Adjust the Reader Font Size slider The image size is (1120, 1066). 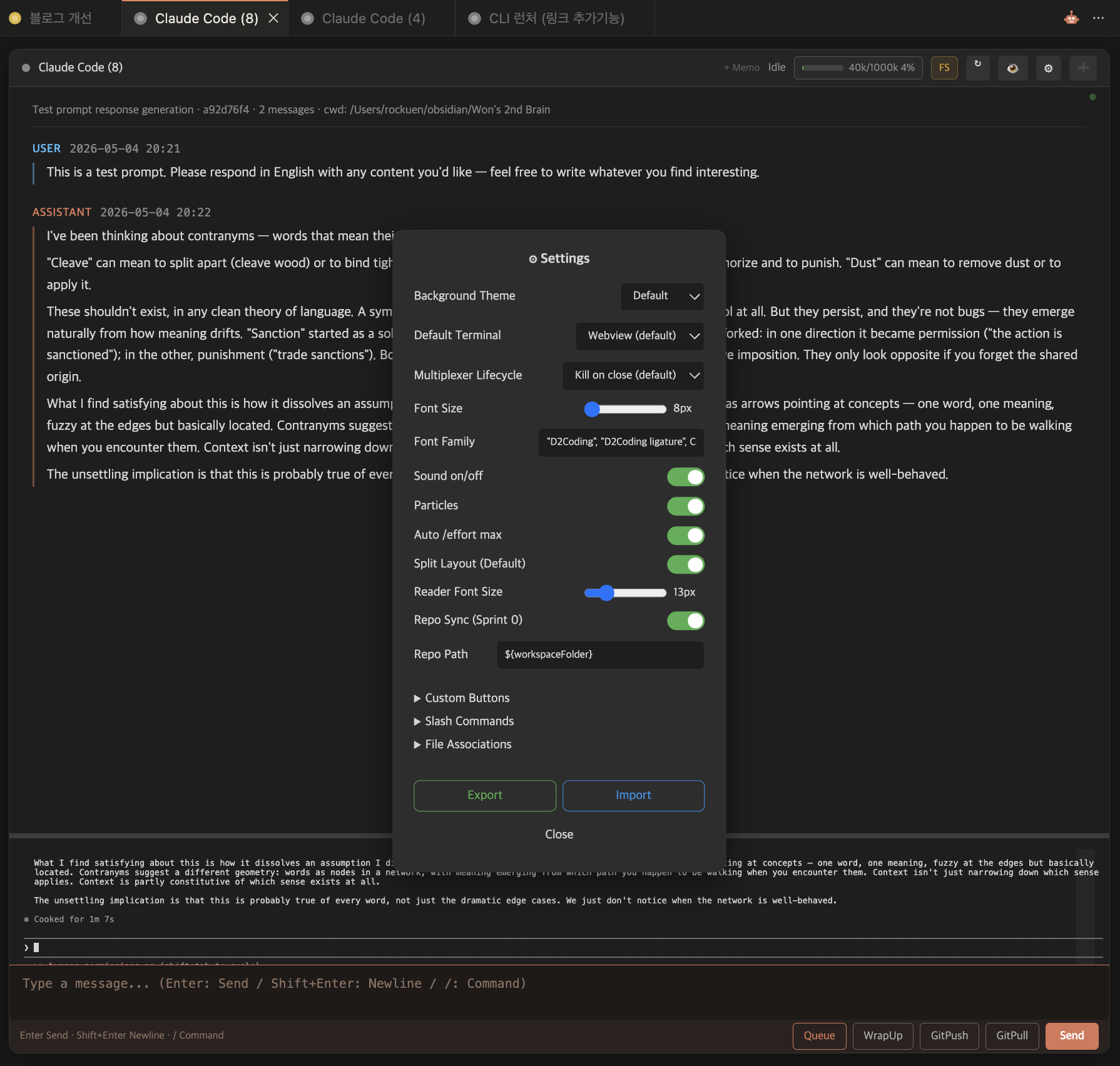click(x=625, y=592)
